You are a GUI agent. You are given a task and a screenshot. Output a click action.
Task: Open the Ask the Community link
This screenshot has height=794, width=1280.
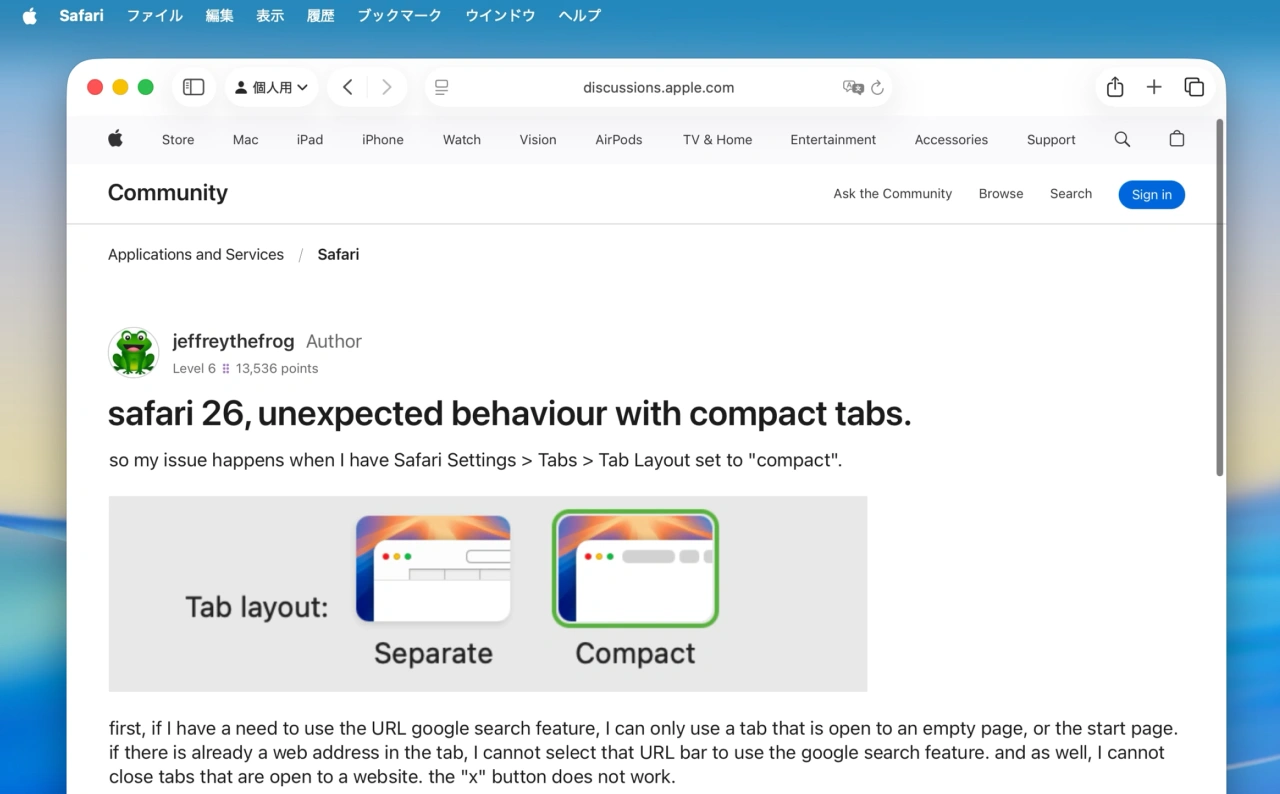click(x=892, y=193)
